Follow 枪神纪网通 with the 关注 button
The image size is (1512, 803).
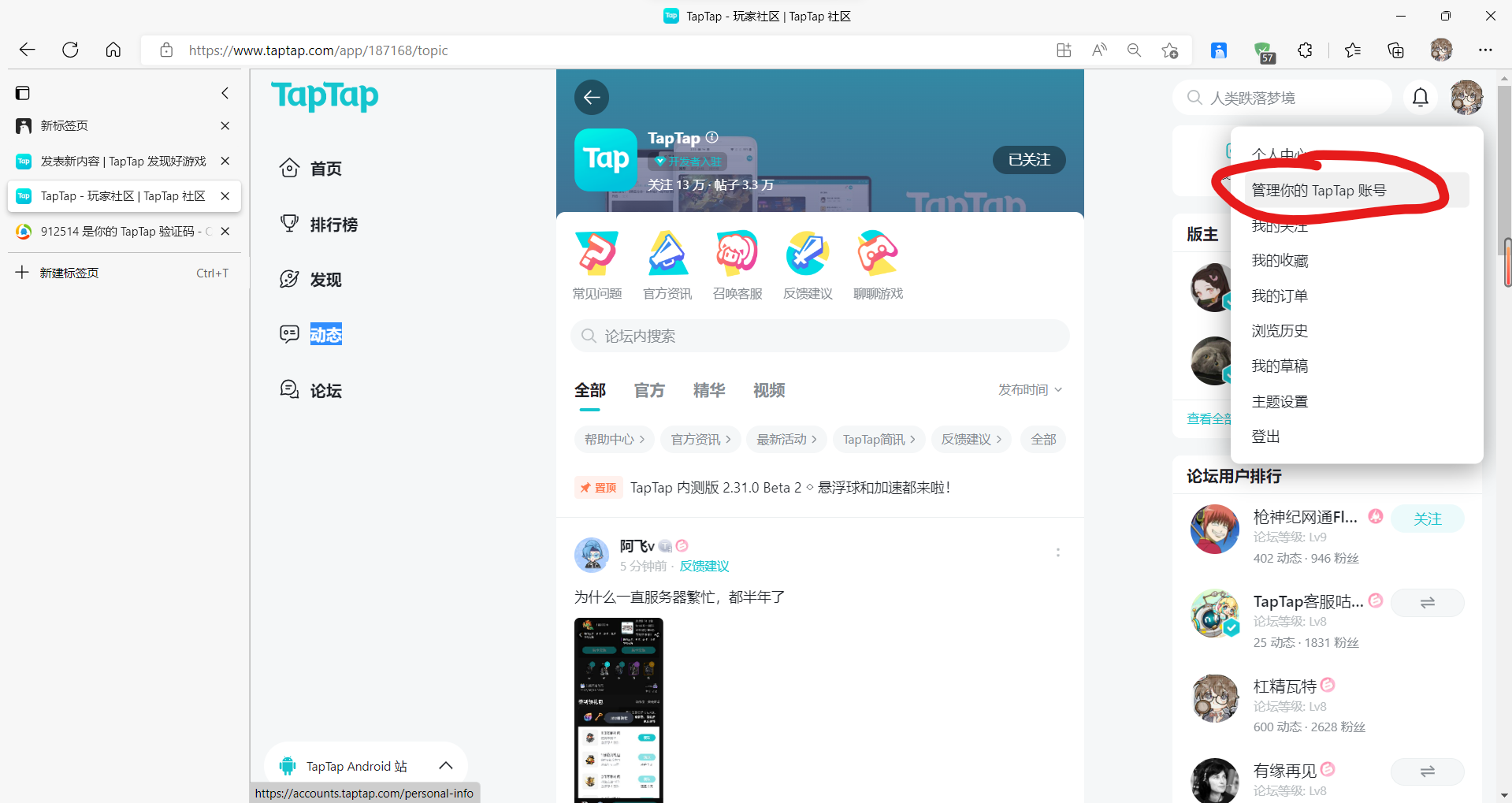1428,519
